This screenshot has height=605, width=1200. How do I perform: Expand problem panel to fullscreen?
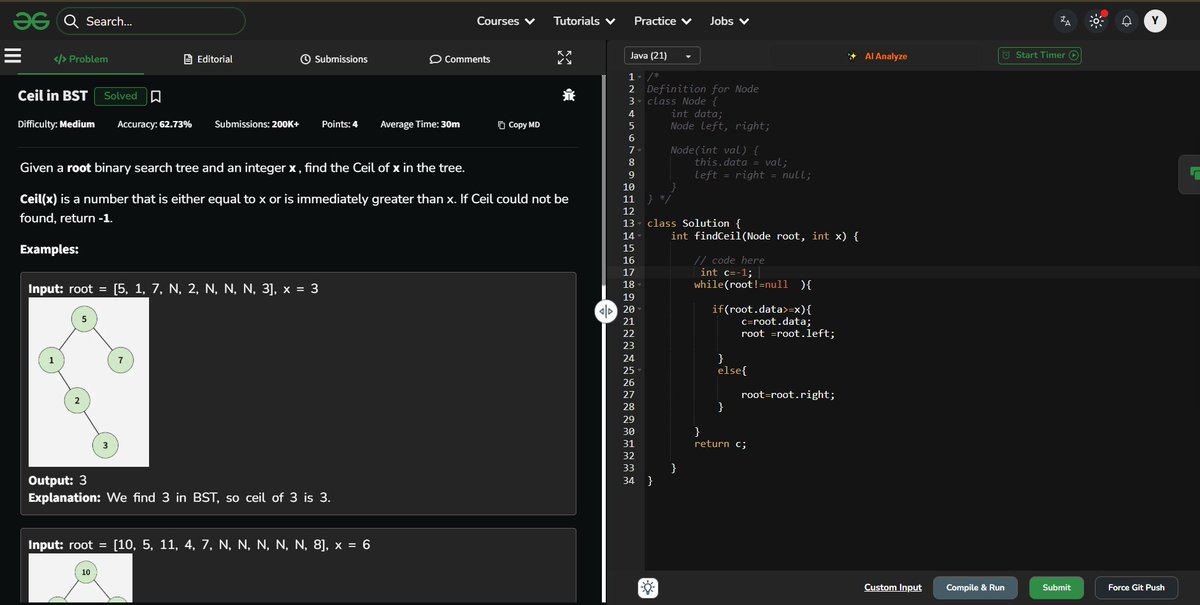pos(565,58)
